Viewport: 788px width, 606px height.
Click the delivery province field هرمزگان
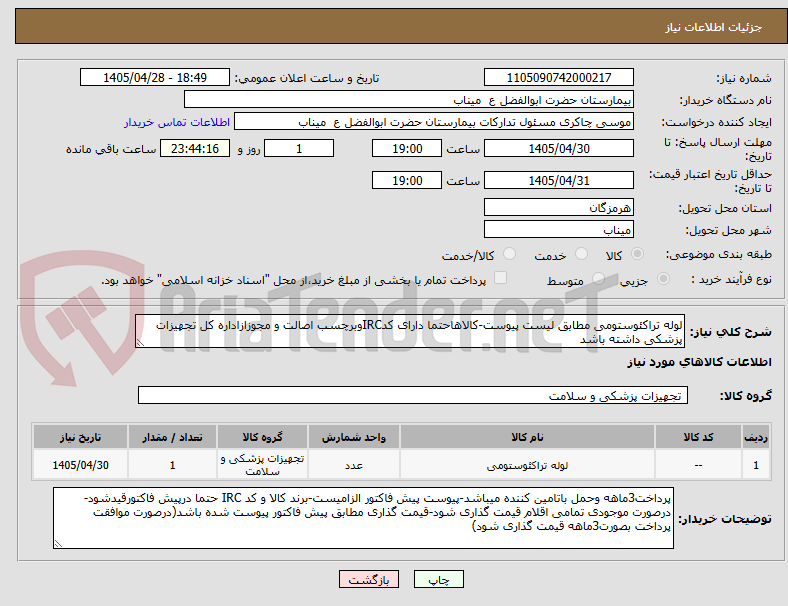click(x=559, y=207)
